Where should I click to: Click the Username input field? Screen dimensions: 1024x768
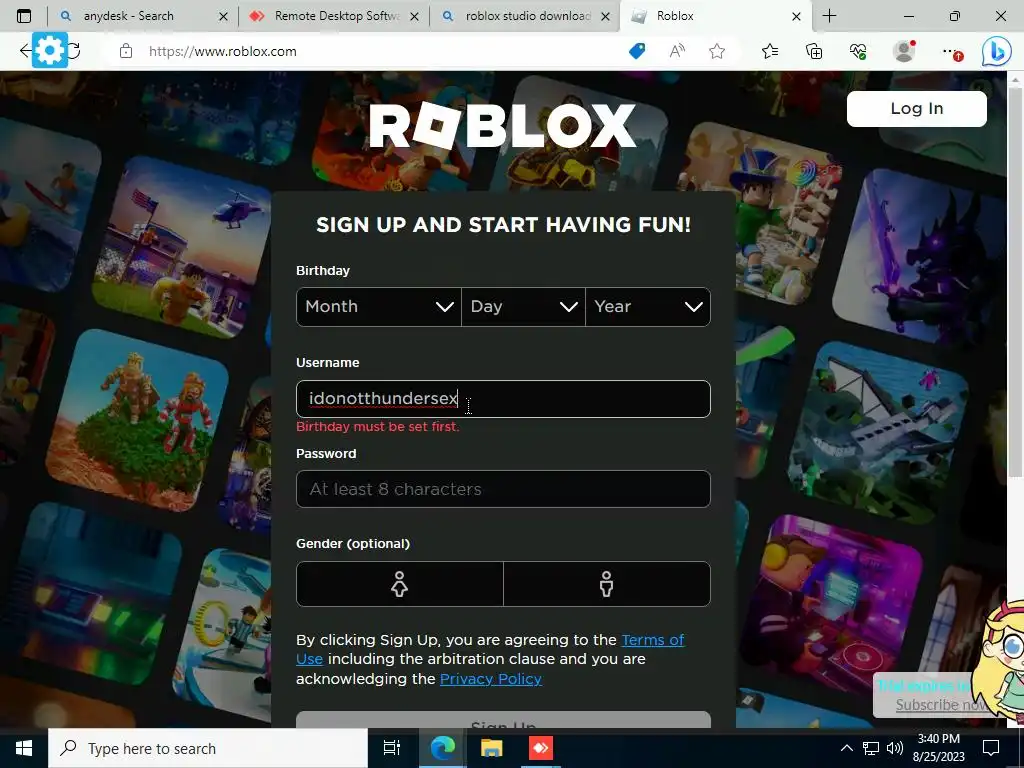click(x=503, y=398)
